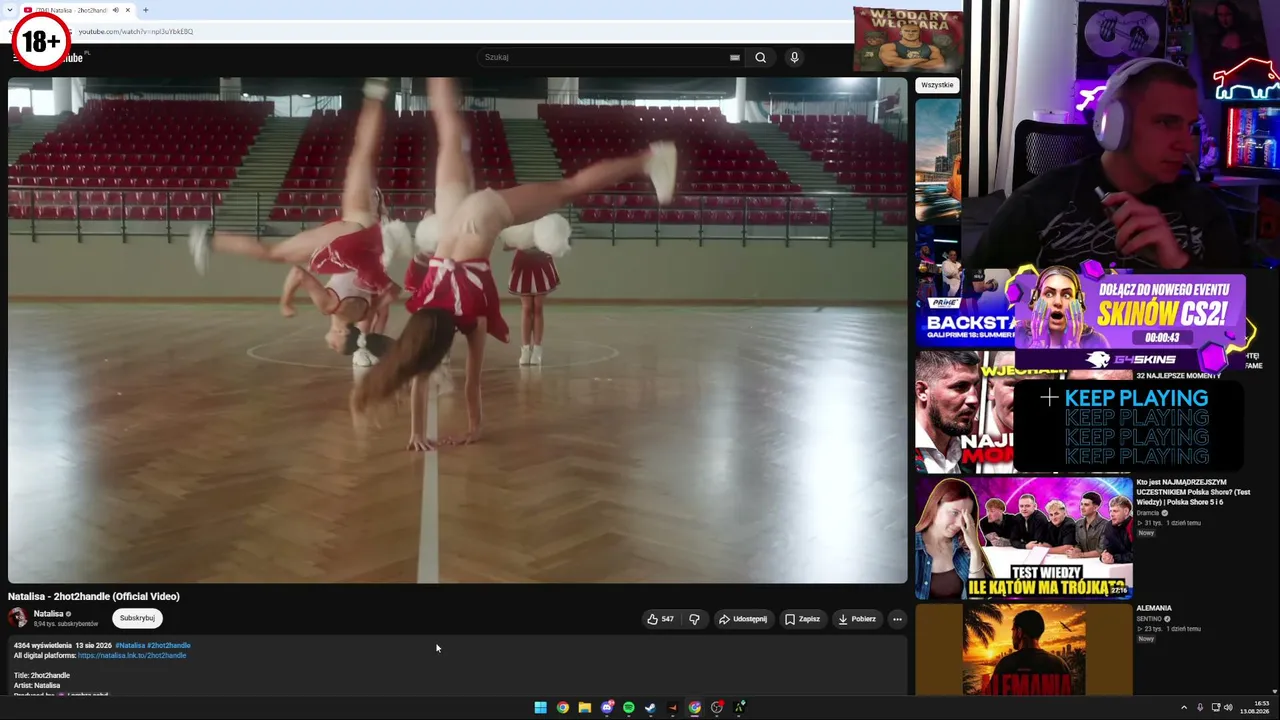This screenshot has width=1280, height=720.
Task: Show hidden system tray icons chevron
Action: pos(1184,707)
